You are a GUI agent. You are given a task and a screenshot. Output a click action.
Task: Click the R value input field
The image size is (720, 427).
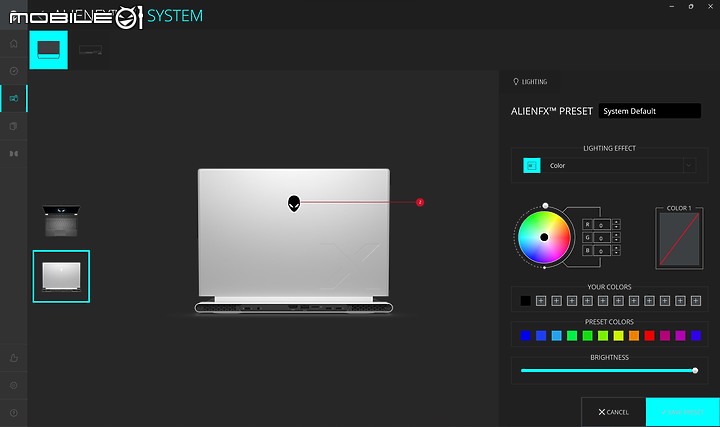[x=602, y=225]
